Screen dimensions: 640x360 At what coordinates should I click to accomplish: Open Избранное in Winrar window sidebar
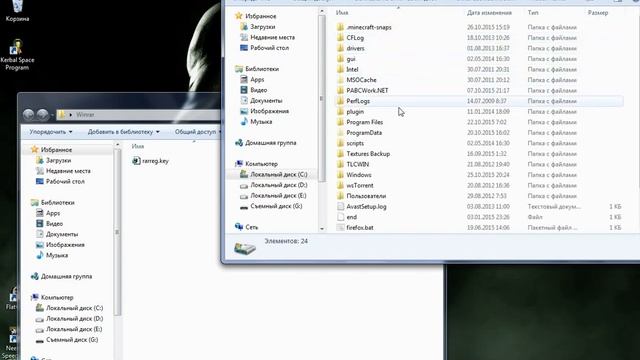[x=51, y=150]
